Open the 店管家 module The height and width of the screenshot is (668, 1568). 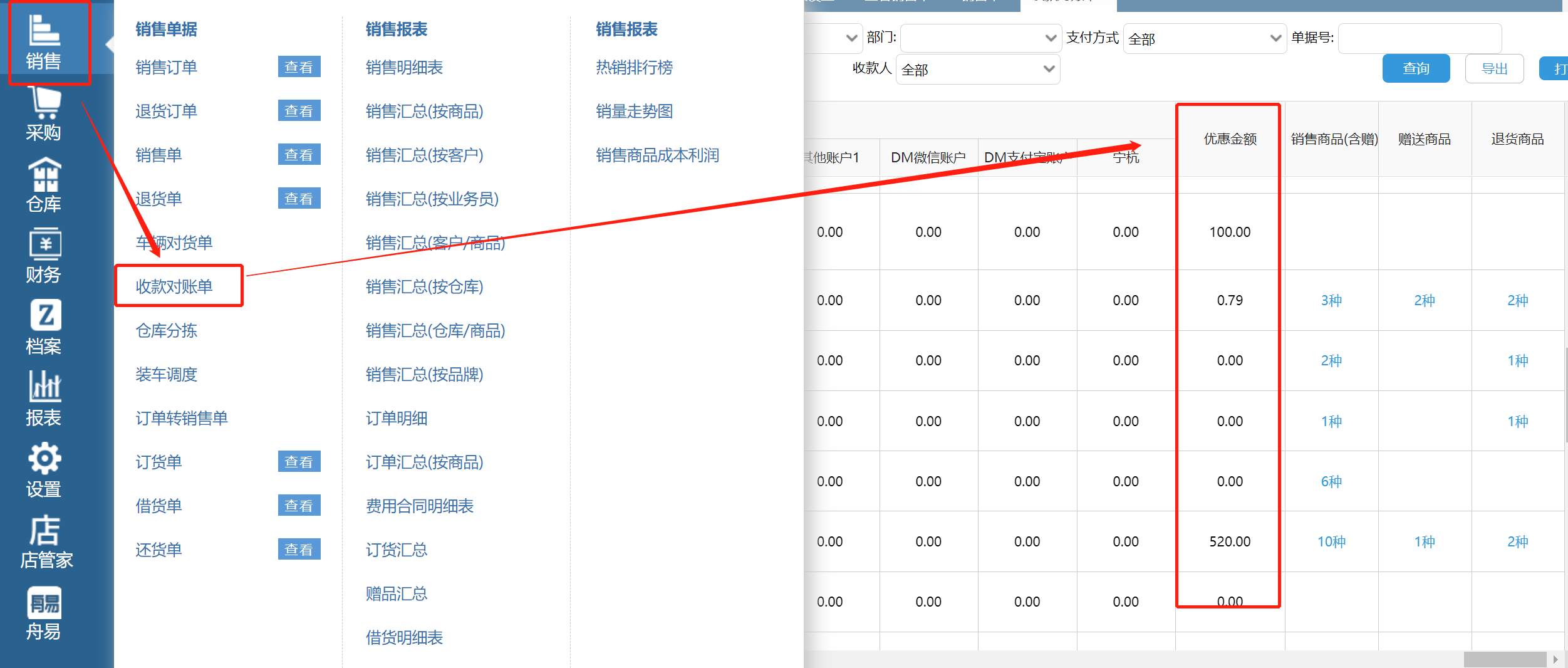pos(46,542)
